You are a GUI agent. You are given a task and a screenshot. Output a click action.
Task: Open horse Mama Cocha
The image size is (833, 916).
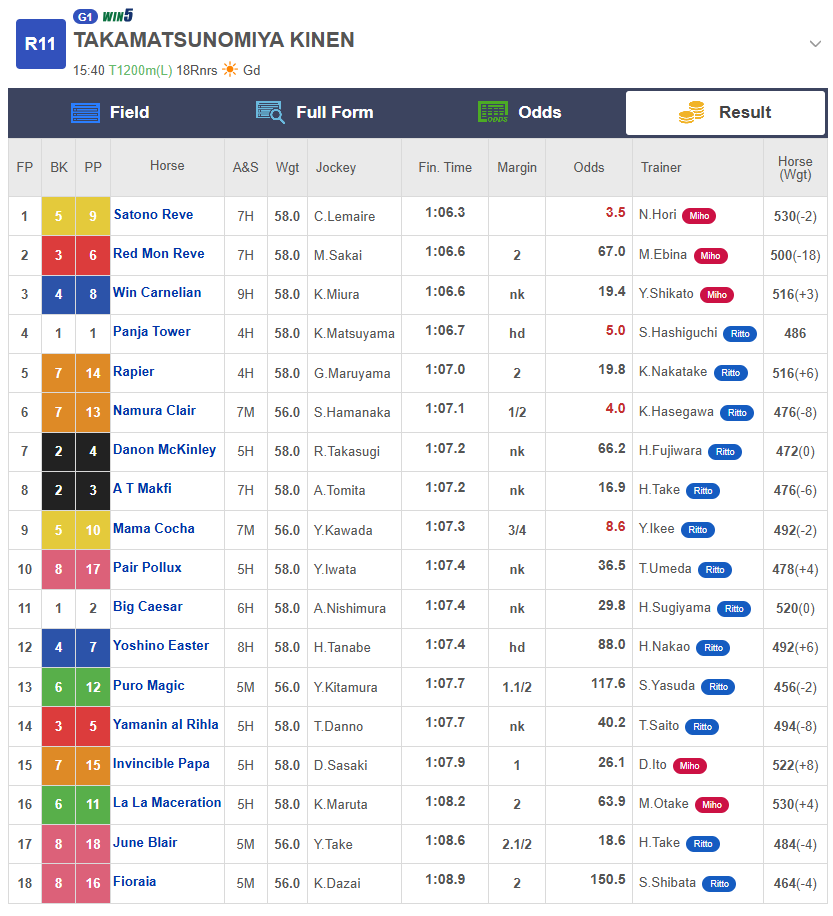tap(154, 529)
